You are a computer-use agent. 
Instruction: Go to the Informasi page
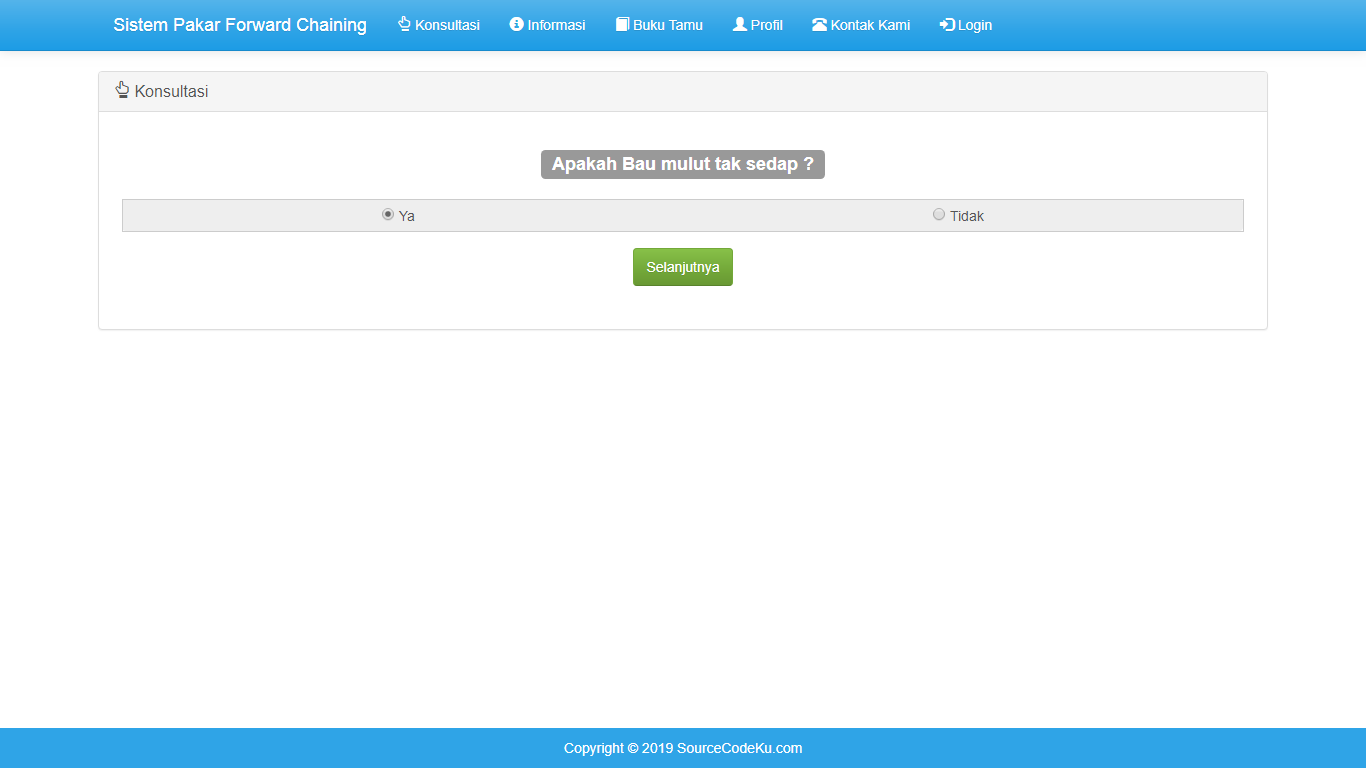point(548,25)
